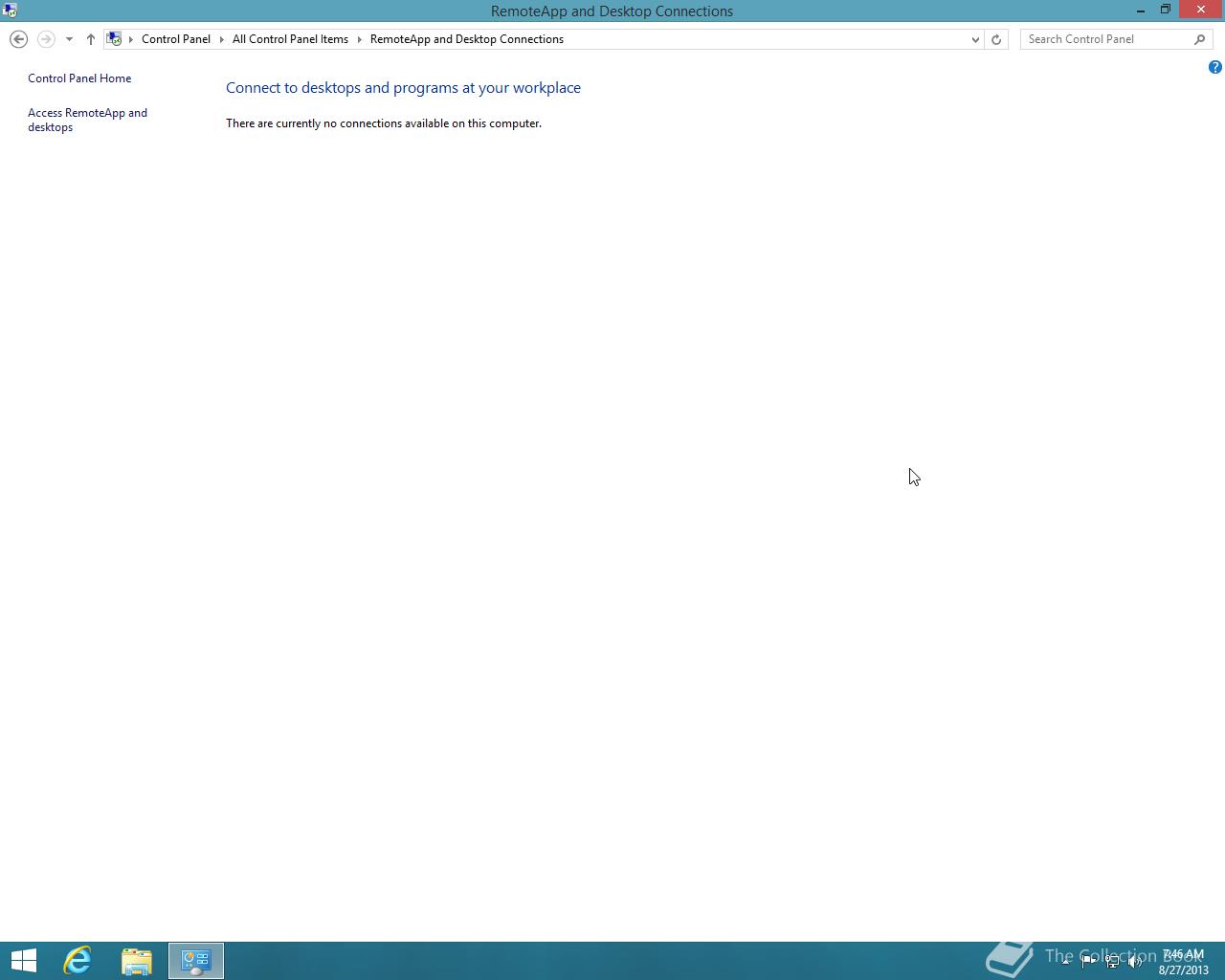Open address bar previous locations dropdown
This screenshot has width=1225, height=980.
click(975, 39)
